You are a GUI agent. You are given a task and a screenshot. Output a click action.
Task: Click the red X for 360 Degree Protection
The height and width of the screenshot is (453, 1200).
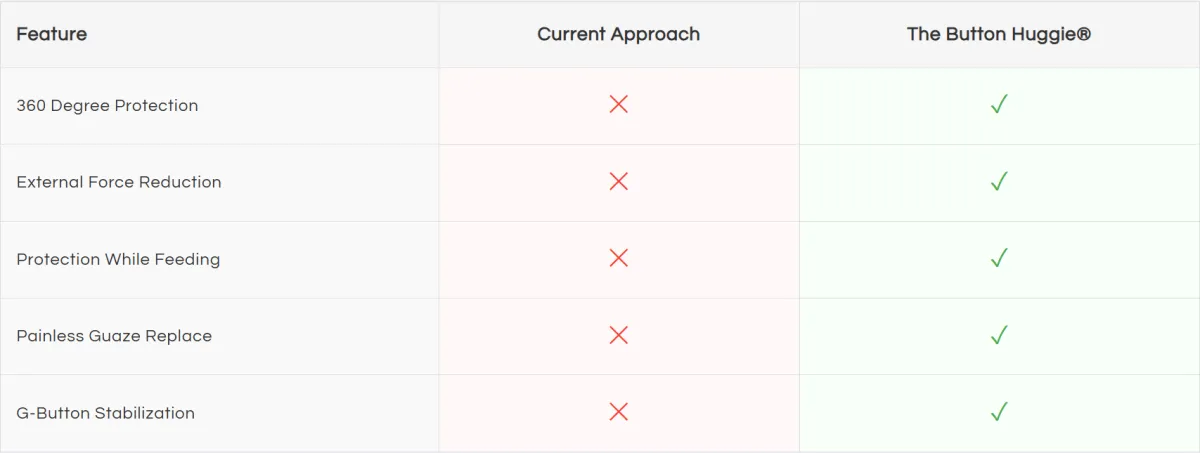(619, 104)
